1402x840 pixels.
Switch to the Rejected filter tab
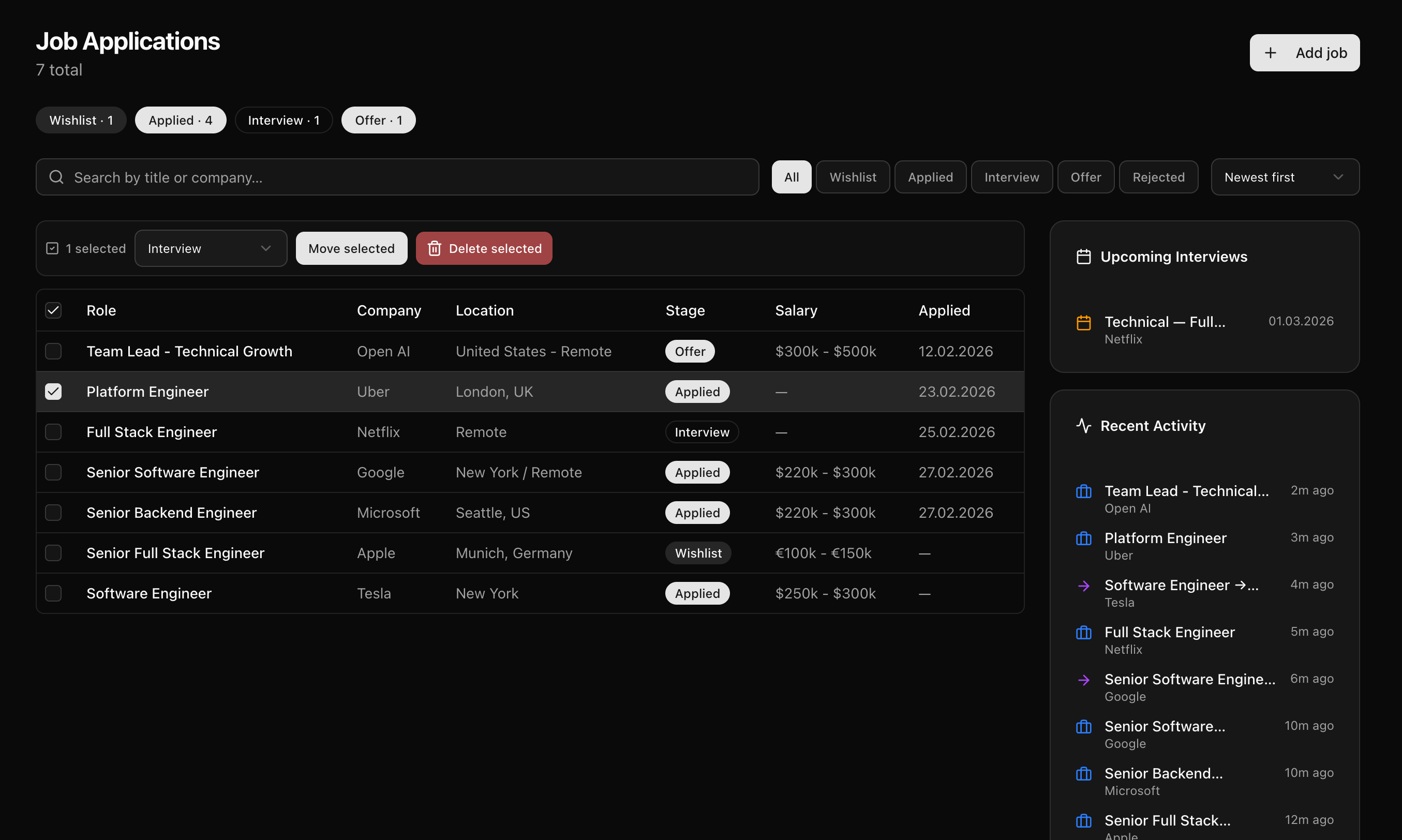click(1158, 177)
